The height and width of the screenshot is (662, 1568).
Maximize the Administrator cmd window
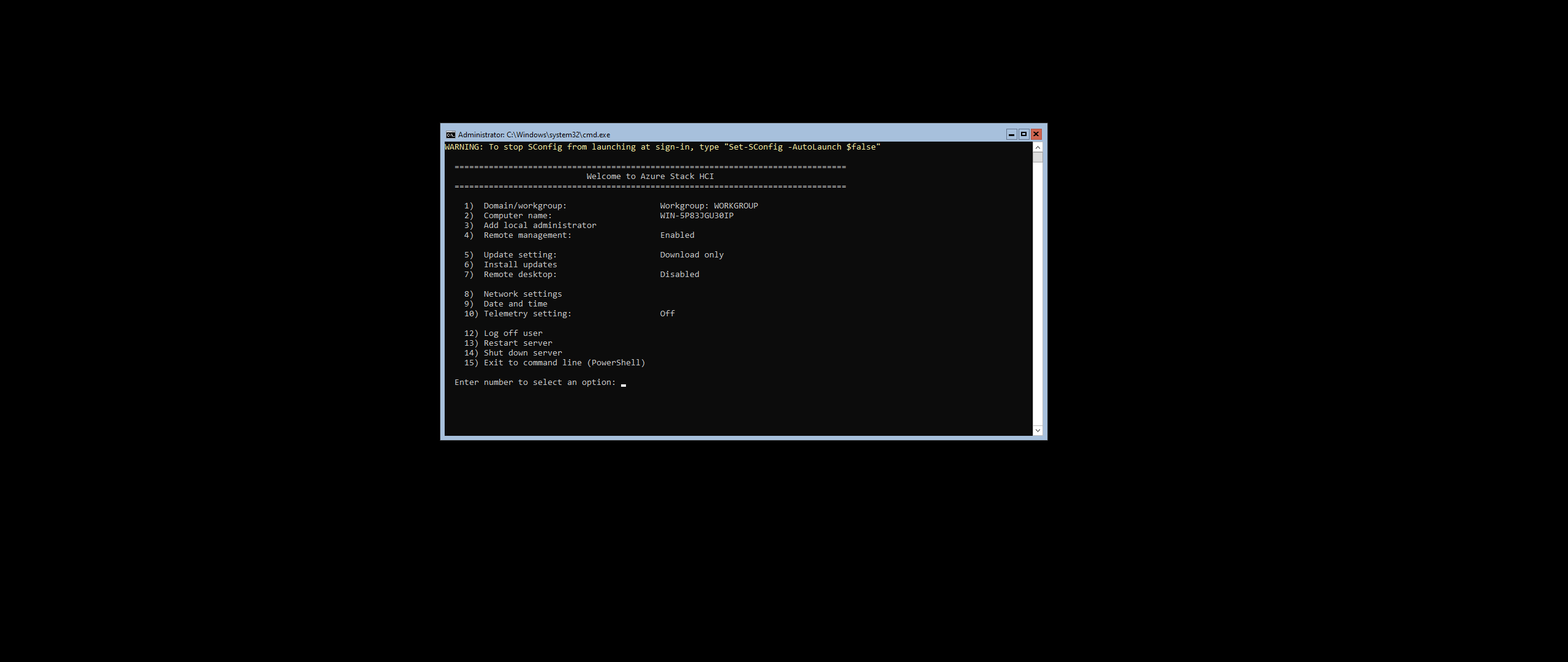click(1024, 134)
